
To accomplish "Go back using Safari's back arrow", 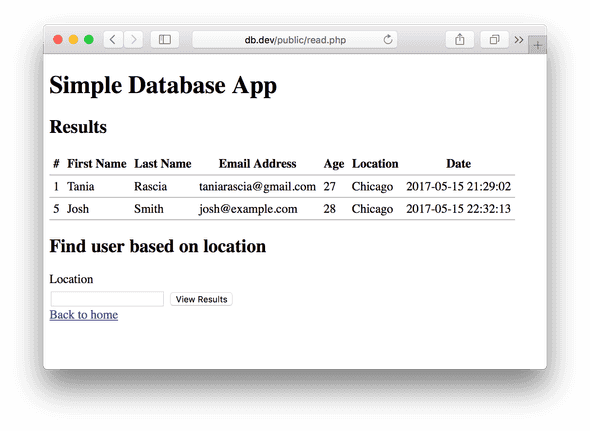I will (113, 40).
